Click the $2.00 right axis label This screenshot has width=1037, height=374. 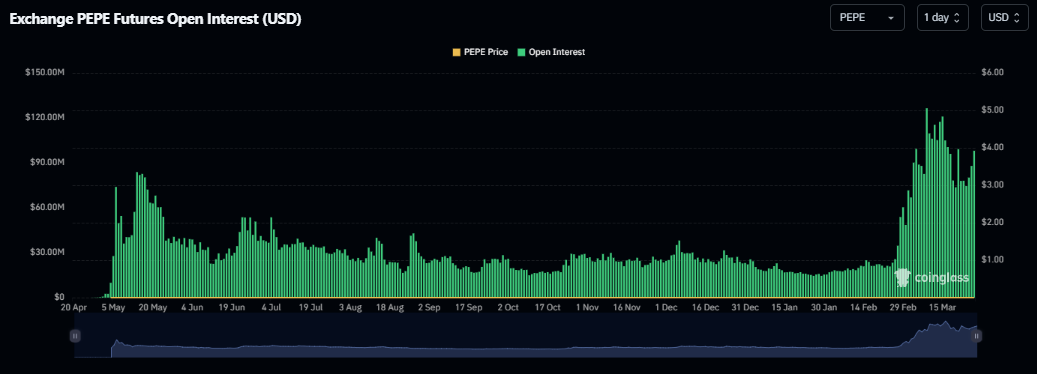point(994,222)
